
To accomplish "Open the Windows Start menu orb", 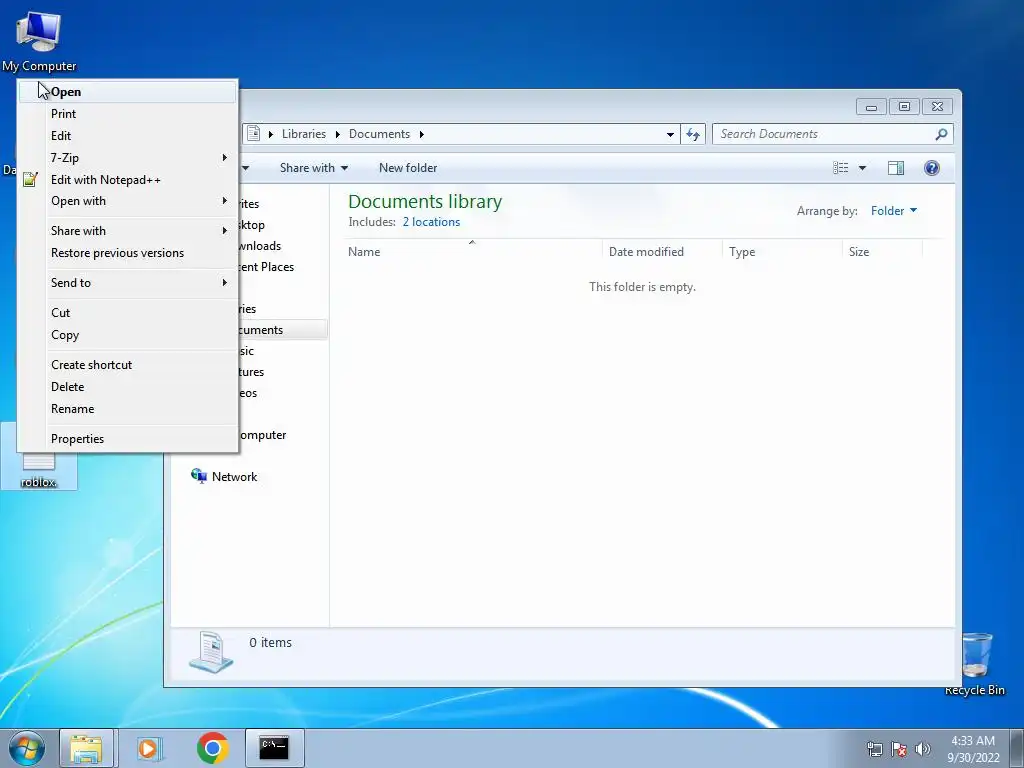I will pos(27,748).
